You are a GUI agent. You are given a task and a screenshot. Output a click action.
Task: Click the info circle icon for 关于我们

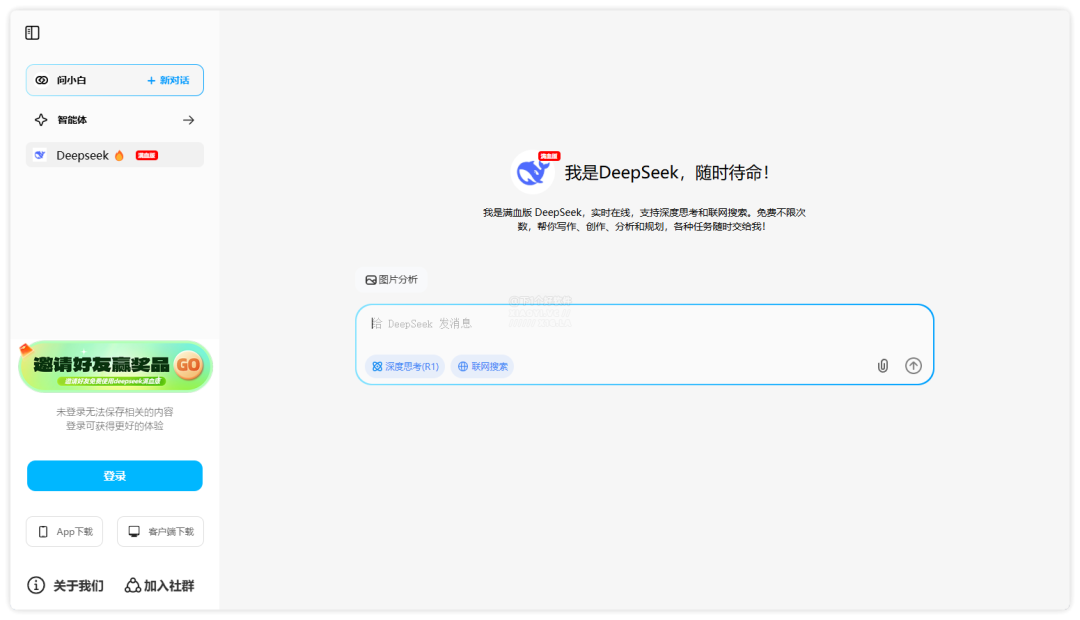click(x=36, y=586)
